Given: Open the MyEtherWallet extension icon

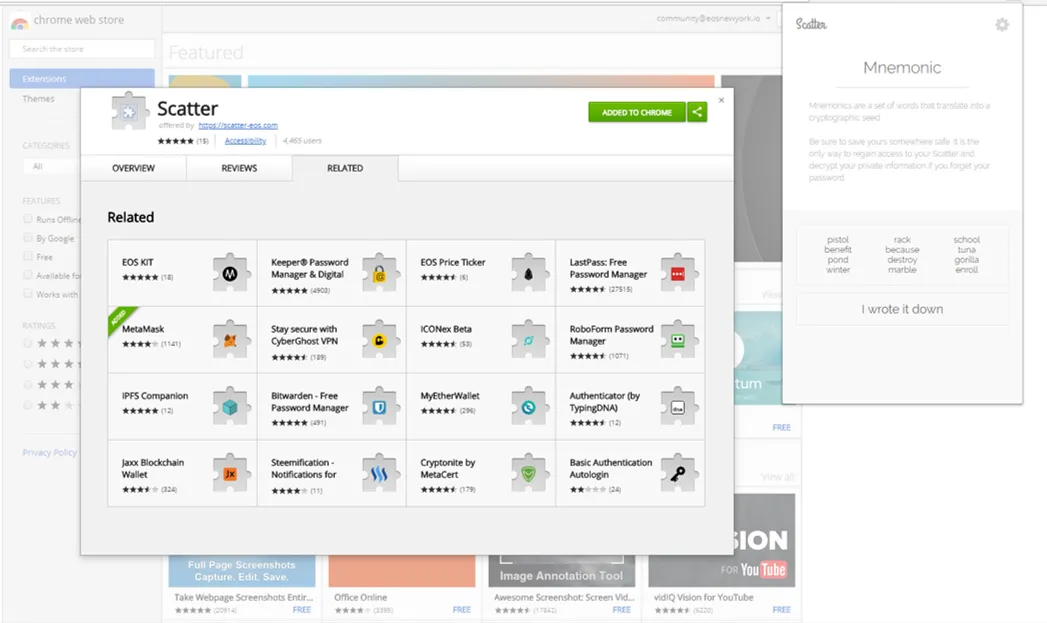Looking at the screenshot, I should coord(528,407).
